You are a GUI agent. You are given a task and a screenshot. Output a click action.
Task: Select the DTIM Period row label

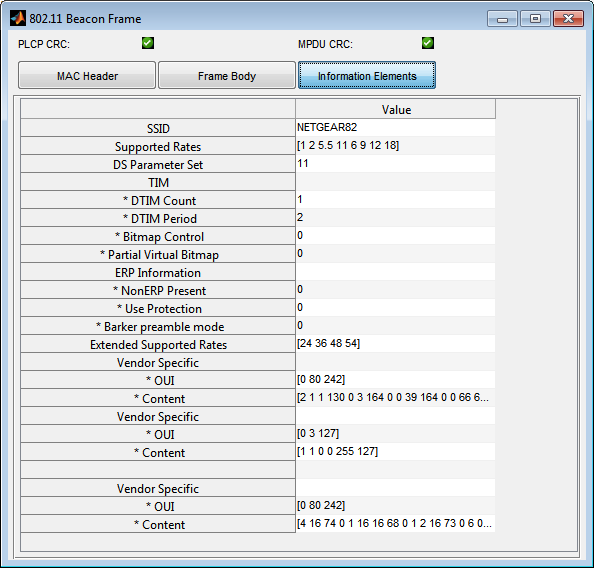coord(158,218)
